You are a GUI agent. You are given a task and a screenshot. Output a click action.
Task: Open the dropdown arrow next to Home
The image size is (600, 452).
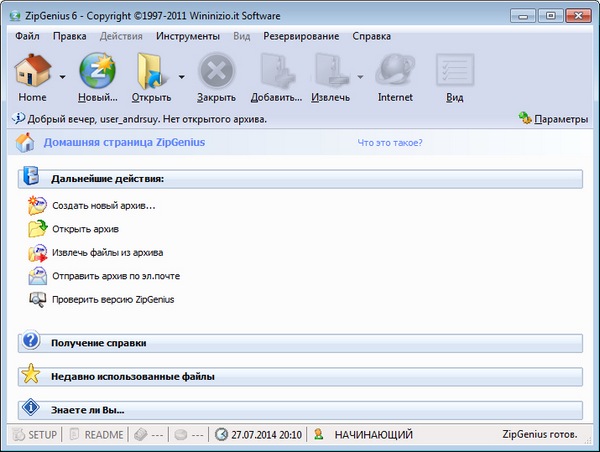[62, 76]
